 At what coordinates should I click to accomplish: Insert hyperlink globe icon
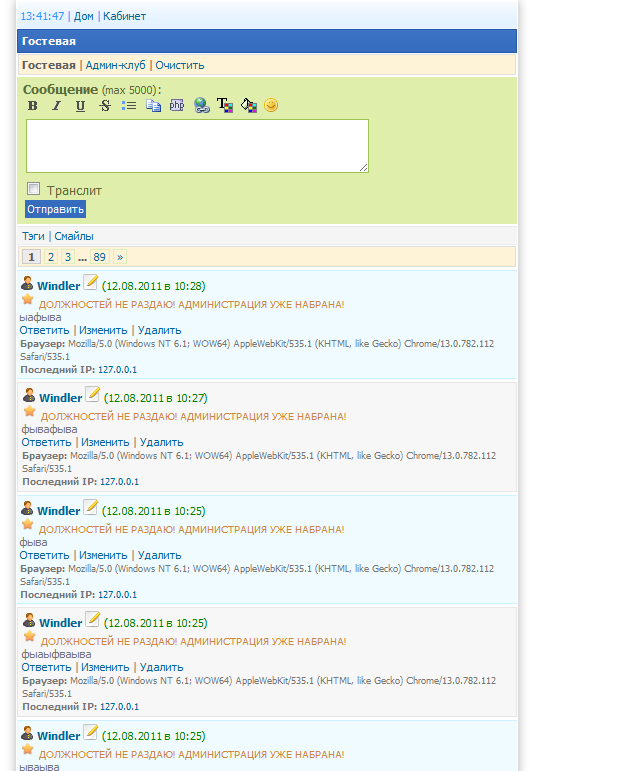point(202,105)
